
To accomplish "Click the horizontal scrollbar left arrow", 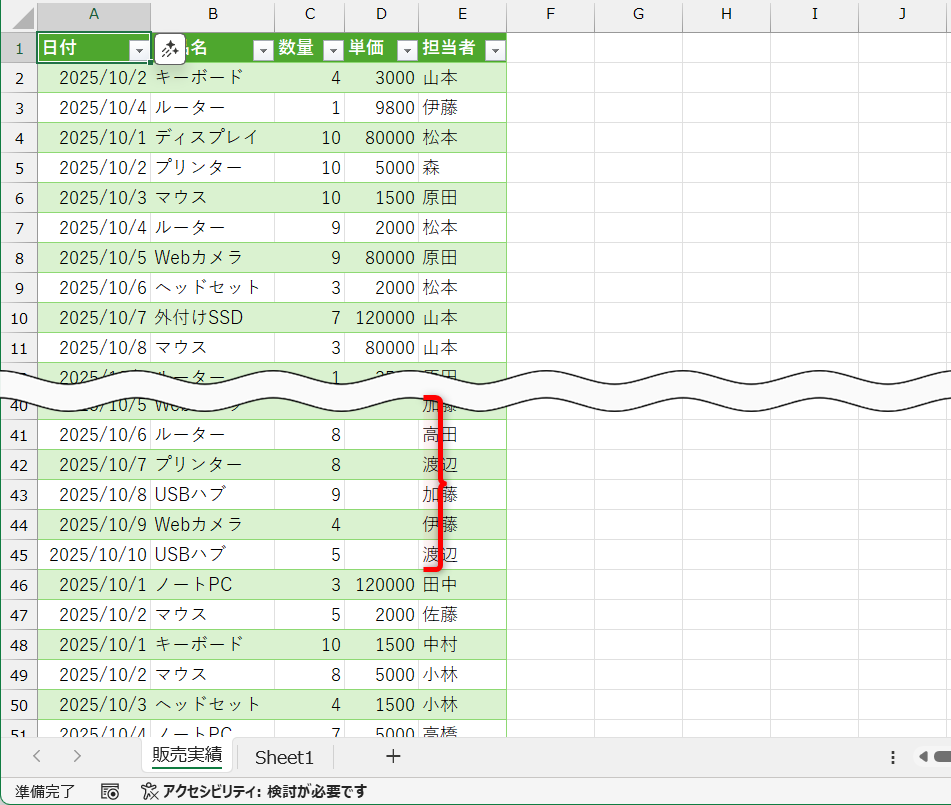I will 923,756.
